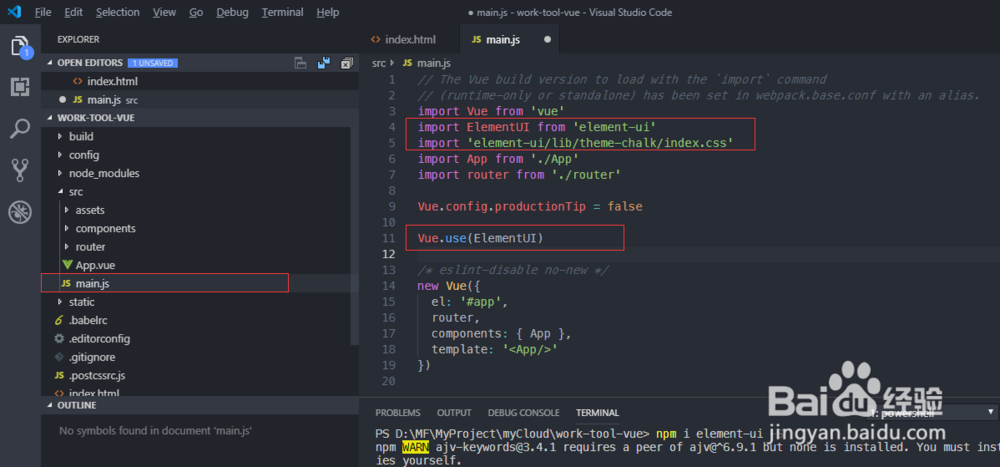This screenshot has width=1000, height=467.
Task: Click the src breadcrumb above the editor
Action: point(379,63)
